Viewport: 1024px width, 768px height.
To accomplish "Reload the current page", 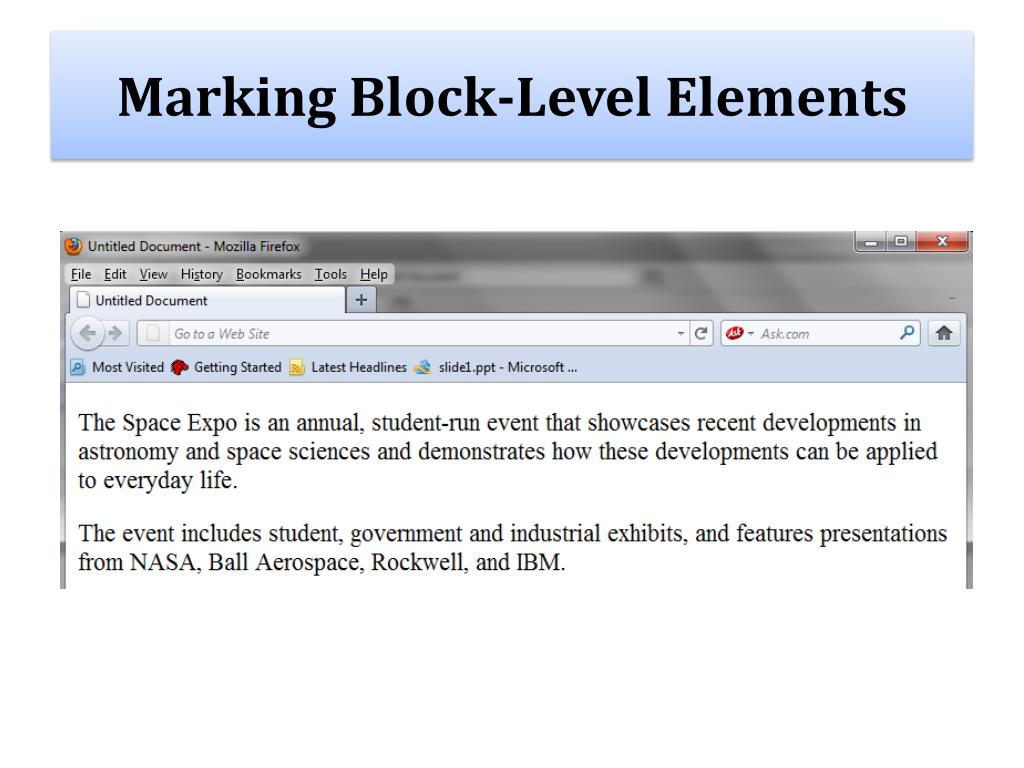I will click(x=701, y=334).
